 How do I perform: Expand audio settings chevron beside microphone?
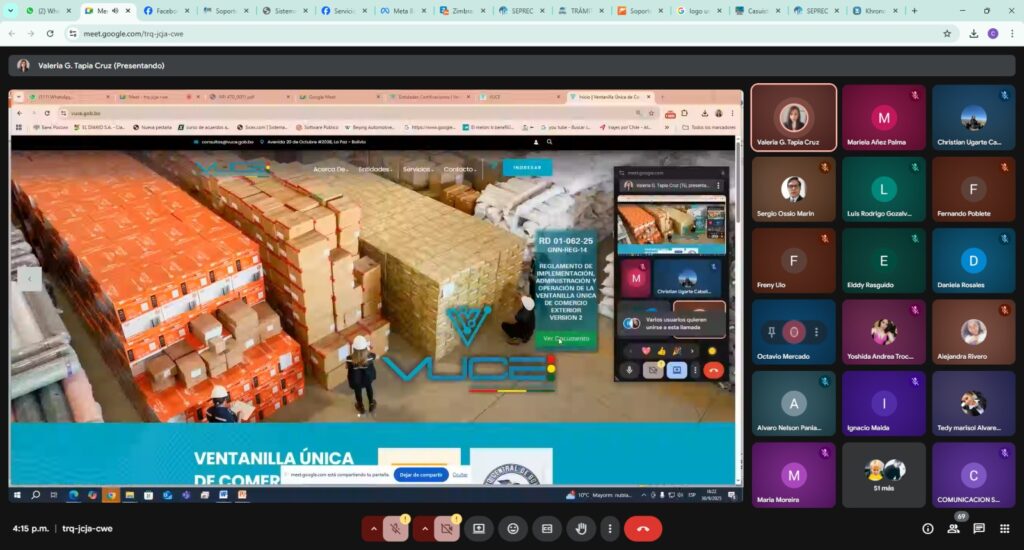373,528
